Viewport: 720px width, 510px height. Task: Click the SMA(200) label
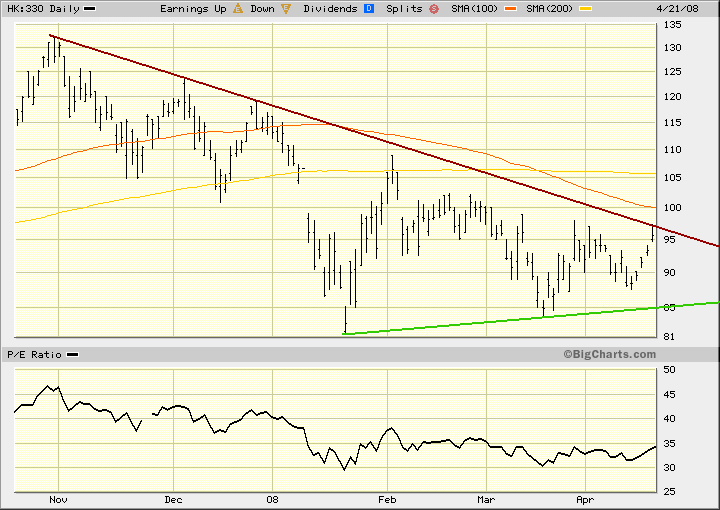pos(550,8)
